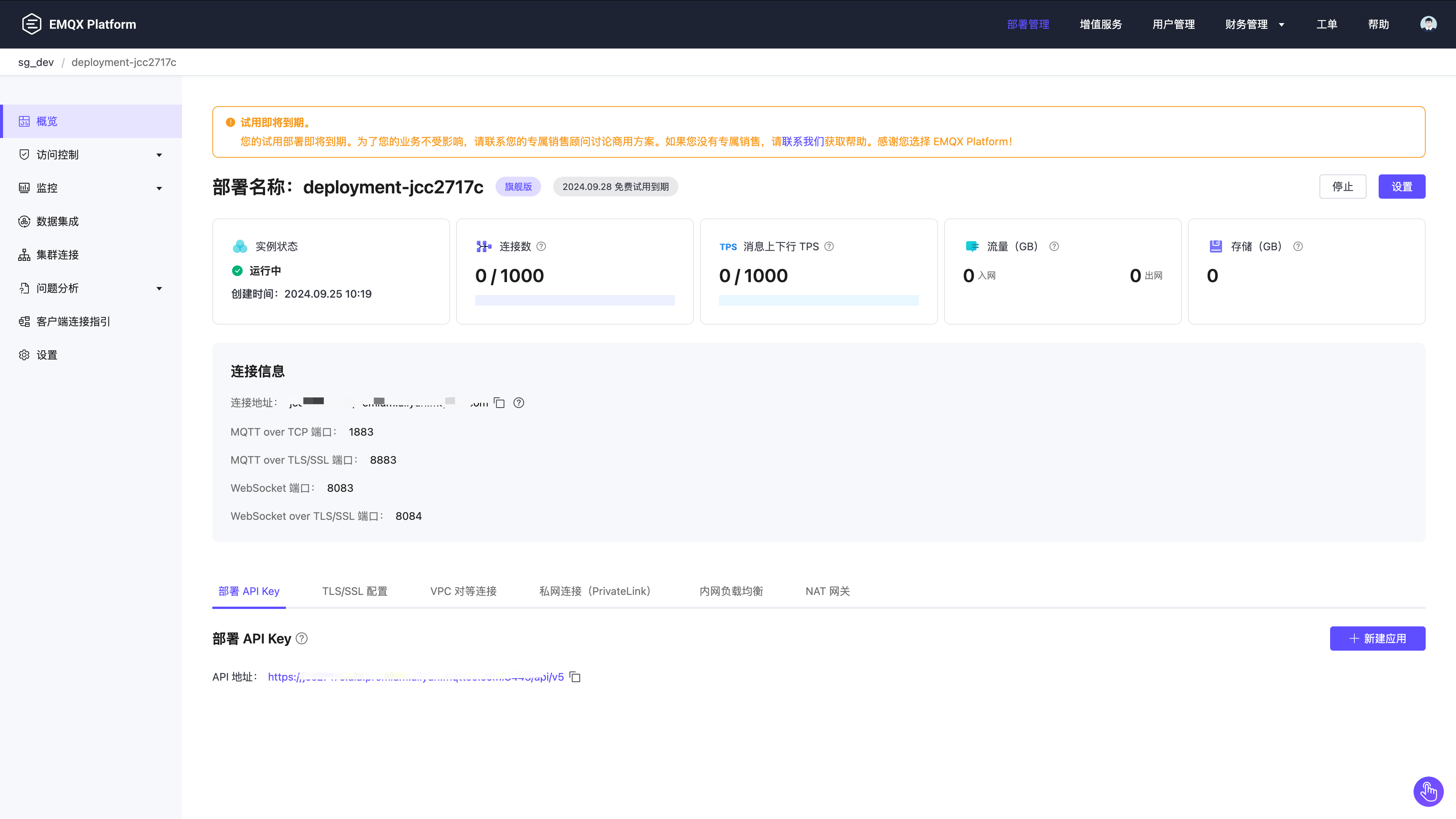Open 部署管理 in top navigation
1456x819 pixels.
[1028, 24]
